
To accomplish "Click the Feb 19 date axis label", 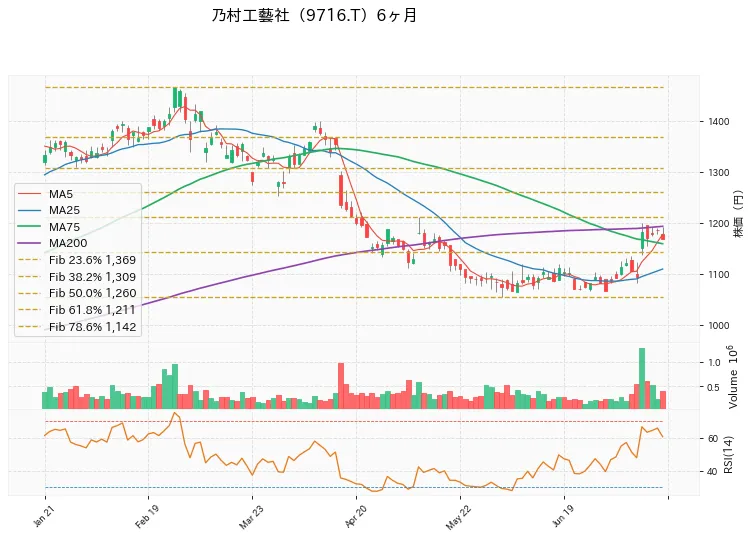I will click(146, 517).
